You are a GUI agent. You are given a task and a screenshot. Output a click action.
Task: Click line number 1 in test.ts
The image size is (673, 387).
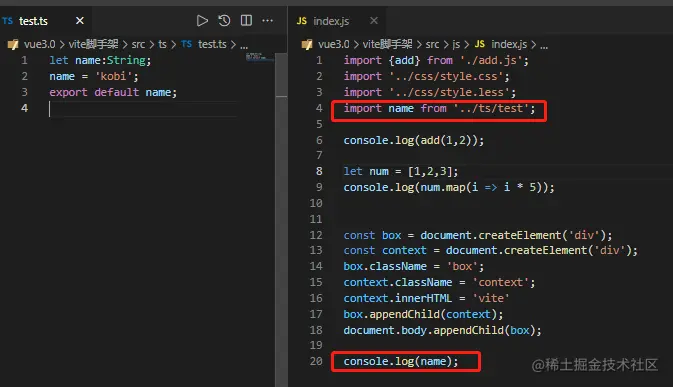(24, 60)
